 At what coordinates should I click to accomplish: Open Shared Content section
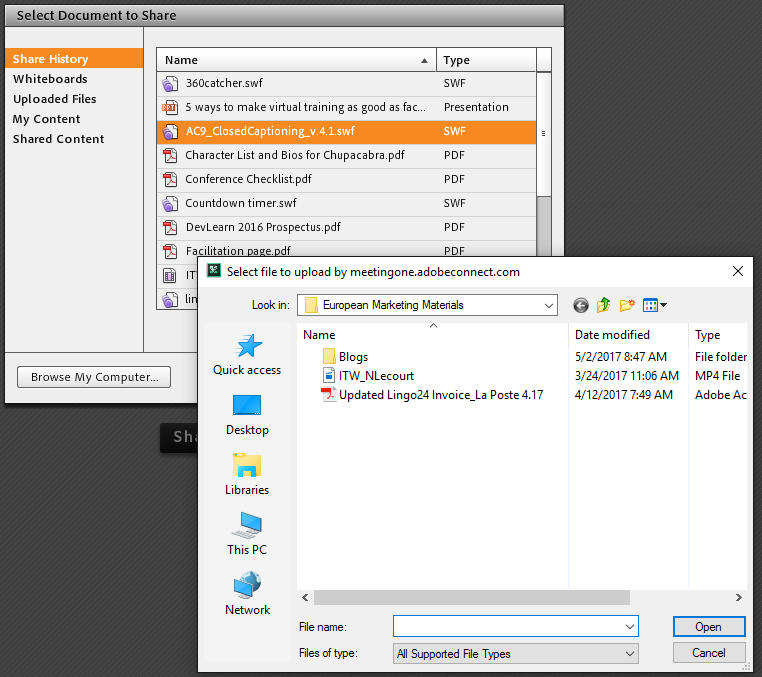[x=58, y=139]
